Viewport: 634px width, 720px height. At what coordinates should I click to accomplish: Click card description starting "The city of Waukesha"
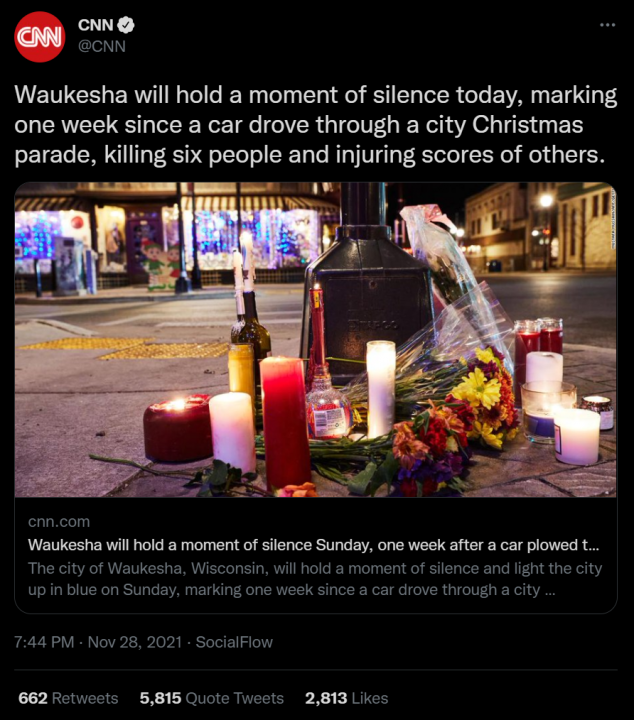(x=315, y=579)
